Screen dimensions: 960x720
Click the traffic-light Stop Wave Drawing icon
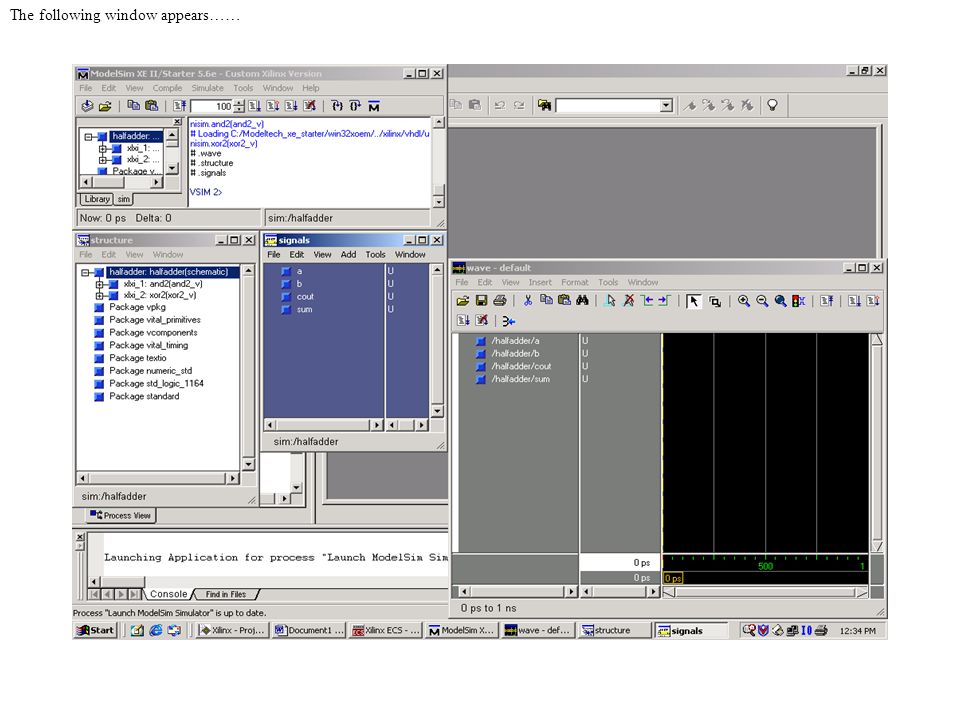[798, 301]
